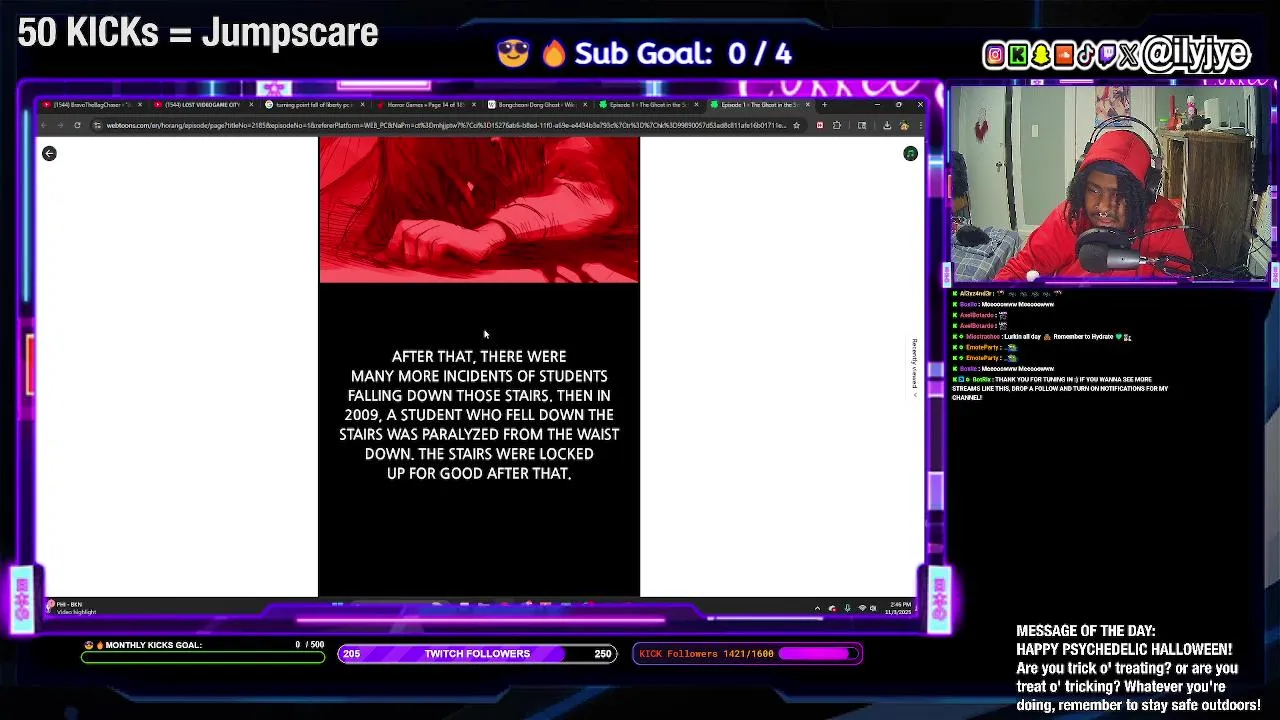This screenshot has height=720, width=1280.
Task: Click the Kick Followers 1421/1600 bar
Action: [747, 654]
